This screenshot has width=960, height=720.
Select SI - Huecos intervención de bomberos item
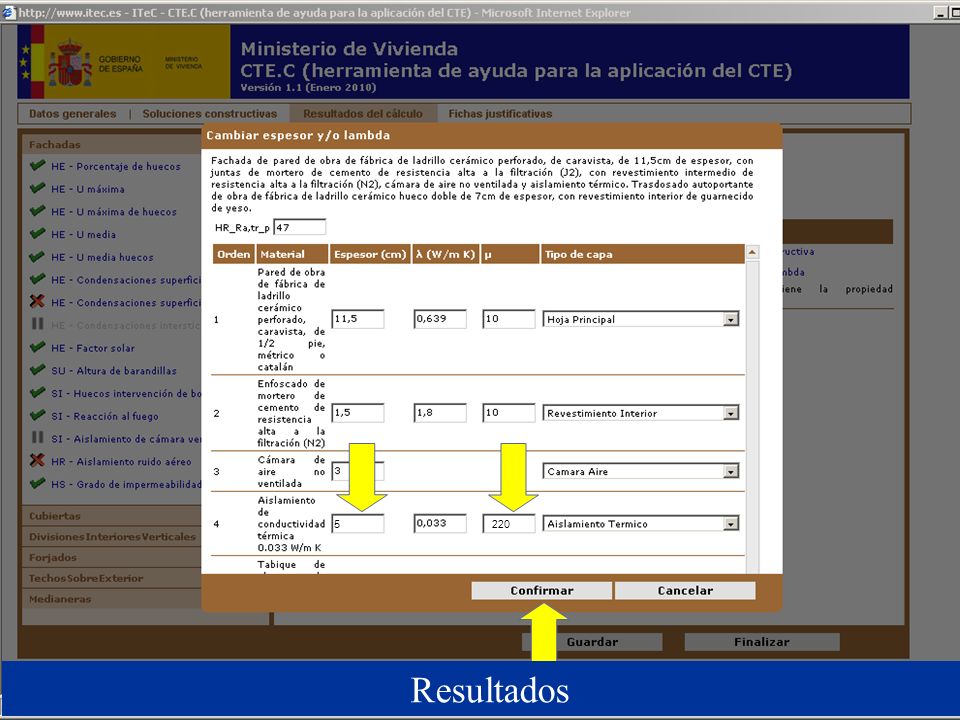pyautogui.click(x=126, y=393)
